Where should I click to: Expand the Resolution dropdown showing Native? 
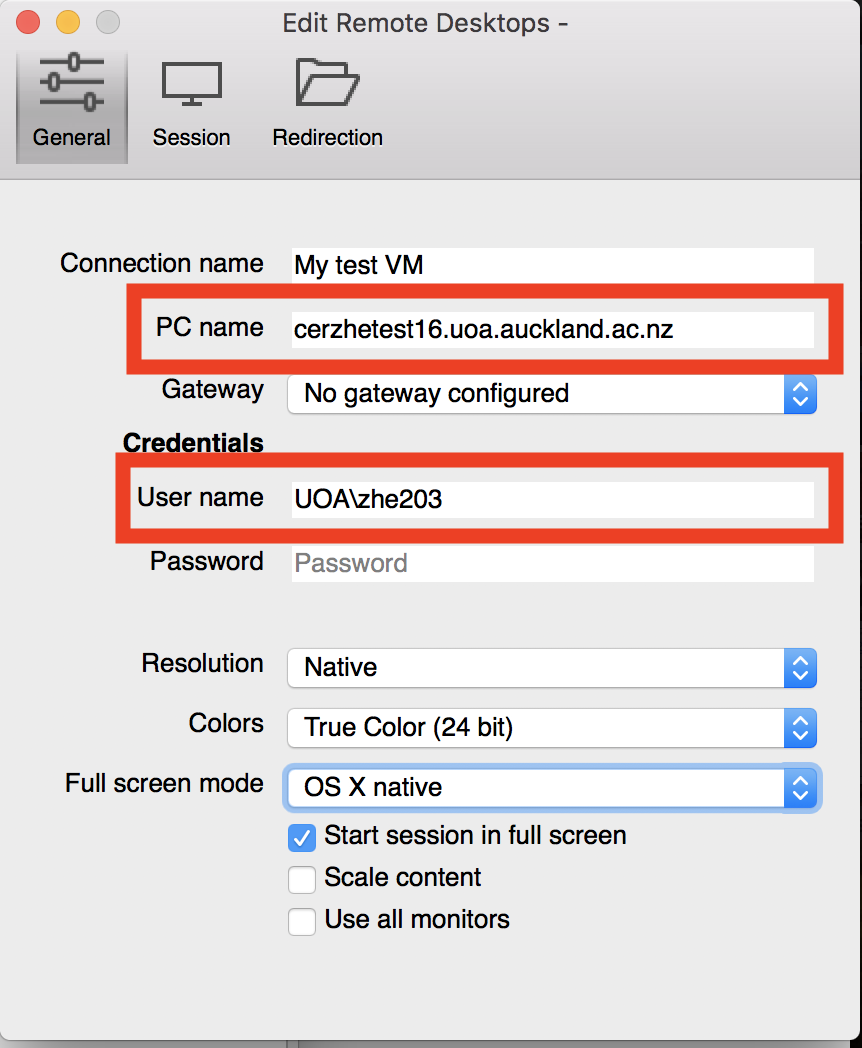(x=552, y=668)
